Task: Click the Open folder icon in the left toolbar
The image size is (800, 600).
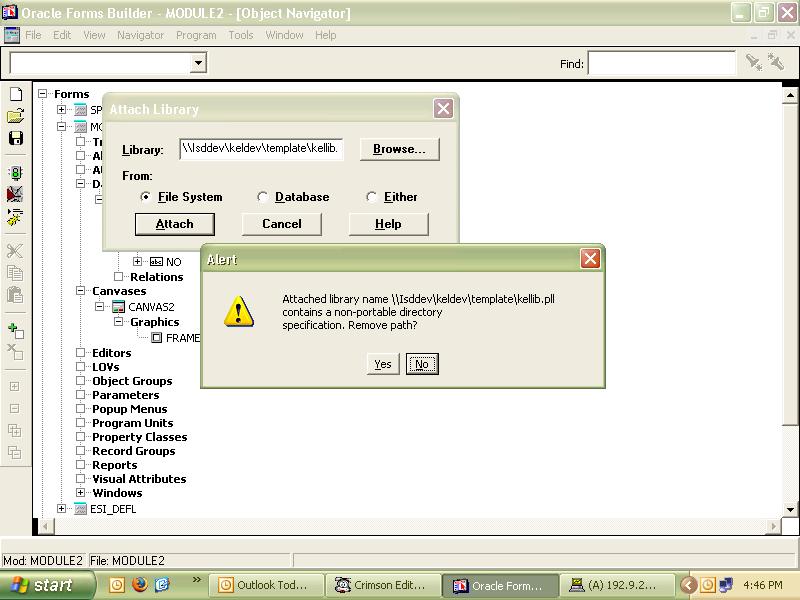Action: coord(16,116)
